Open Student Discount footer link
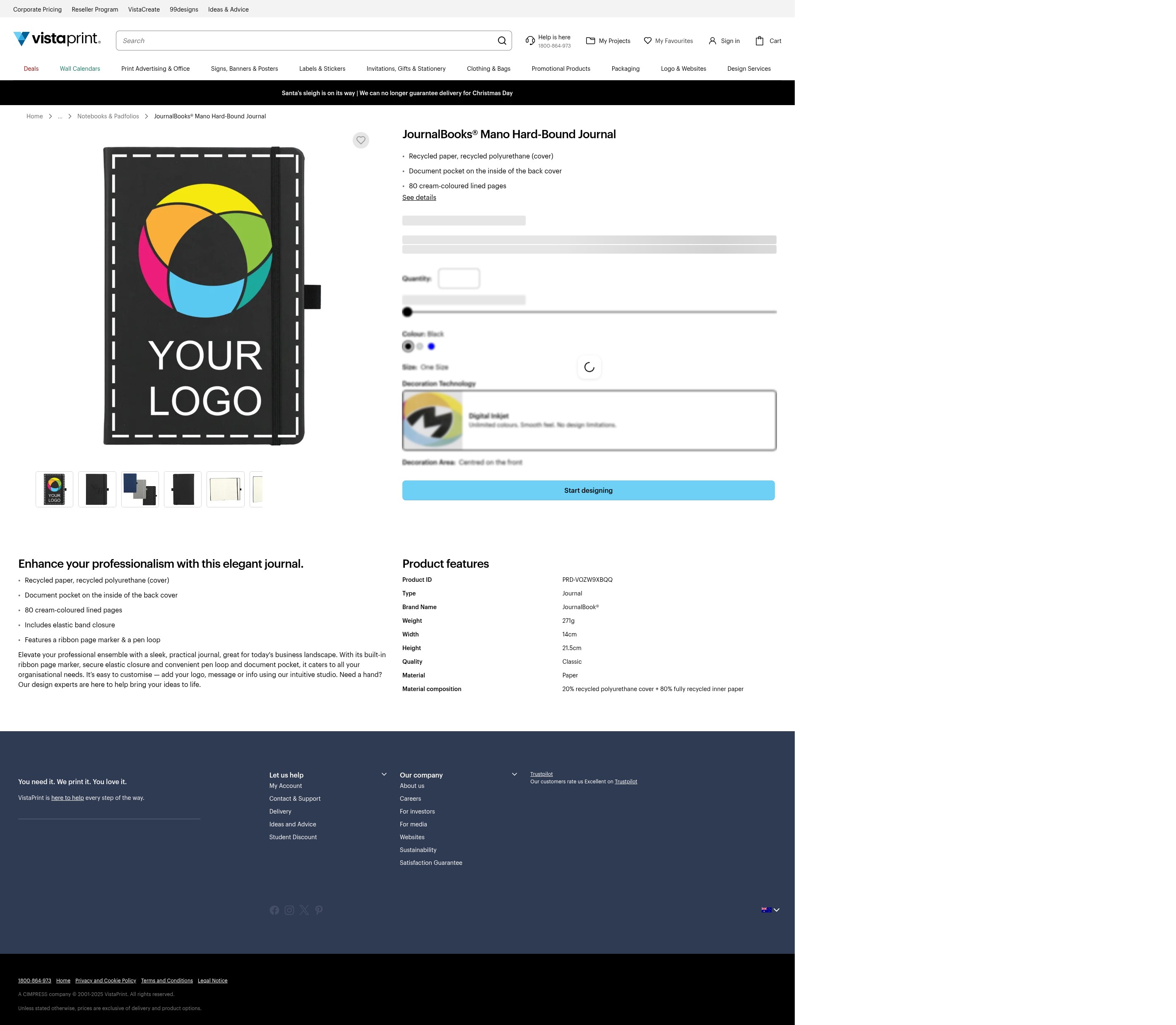Viewport: 1176px width, 1025px height. click(x=293, y=837)
